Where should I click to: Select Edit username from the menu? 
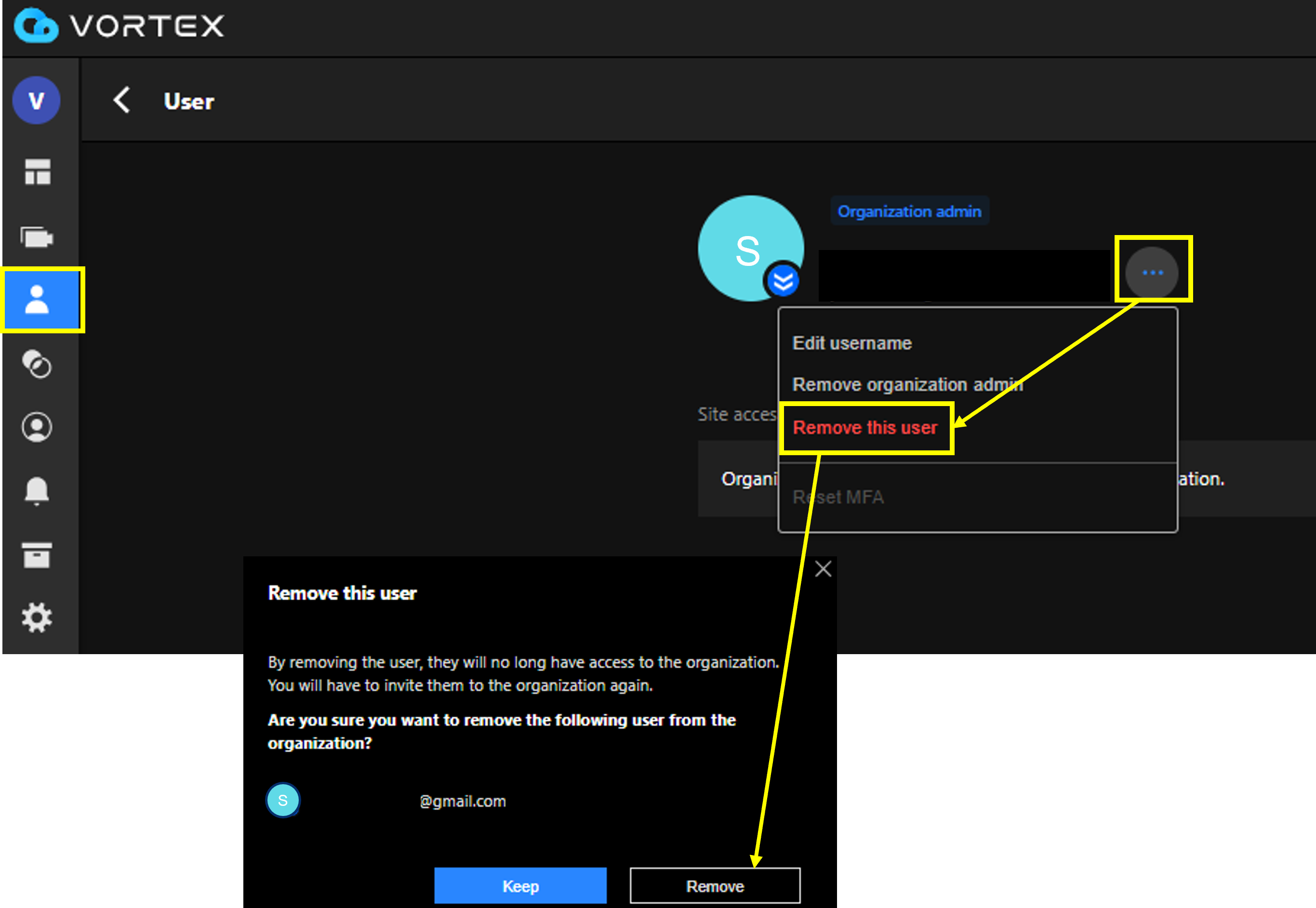click(x=852, y=342)
